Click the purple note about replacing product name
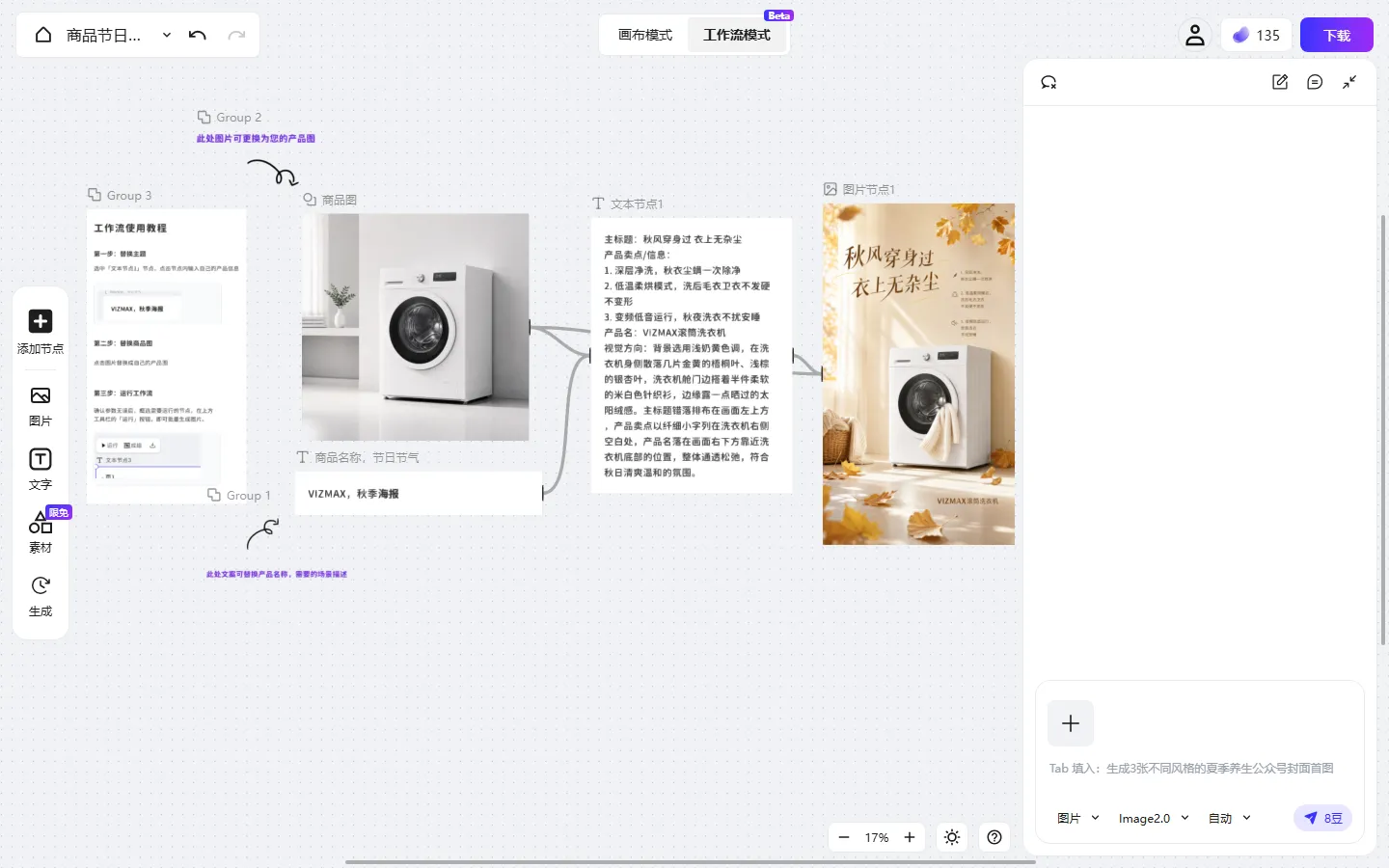This screenshot has width=1389, height=868. (277, 574)
